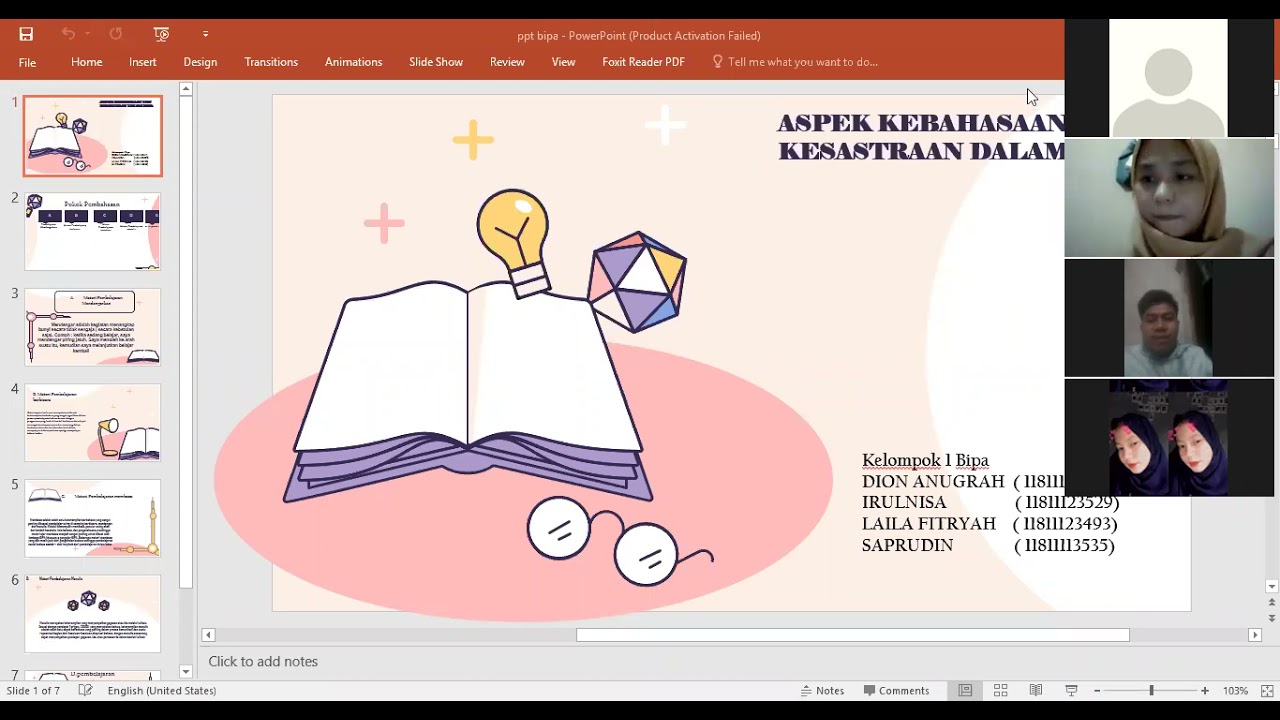Select slide 3 thumbnail about Mendengarkan
The image size is (1280, 720).
93,327
